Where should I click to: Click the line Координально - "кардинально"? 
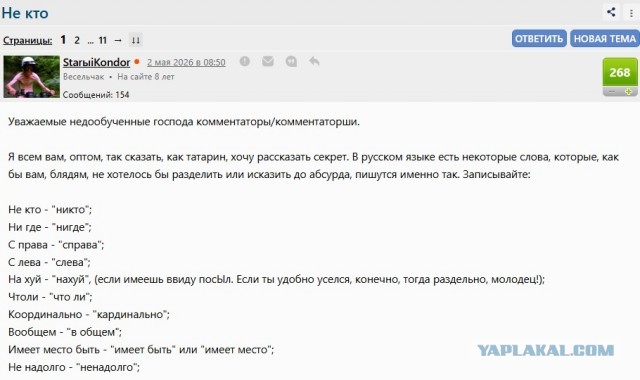coord(89,314)
